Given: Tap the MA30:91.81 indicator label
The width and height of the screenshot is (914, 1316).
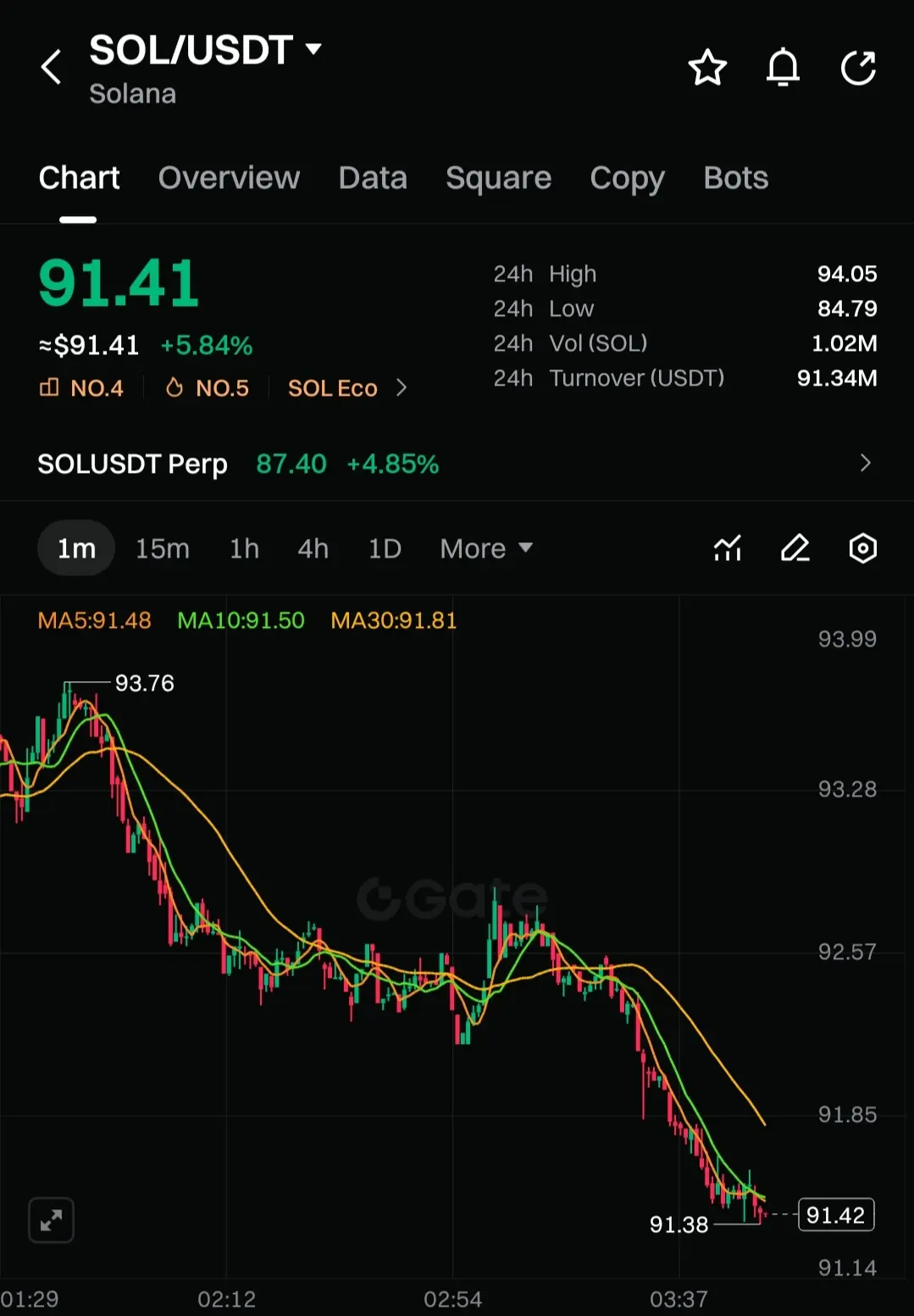Looking at the screenshot, I should [394, 620].
